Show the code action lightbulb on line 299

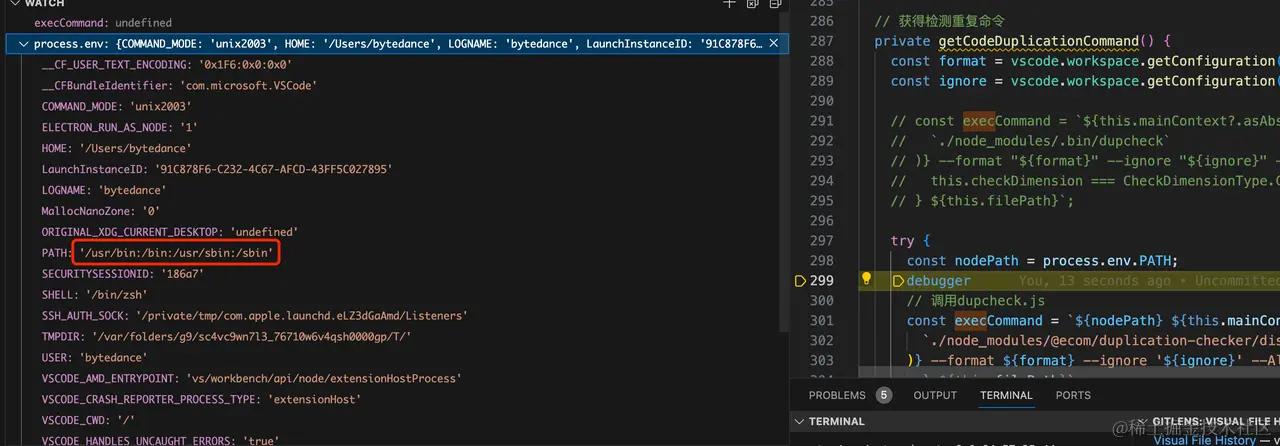tap(867, 280)
